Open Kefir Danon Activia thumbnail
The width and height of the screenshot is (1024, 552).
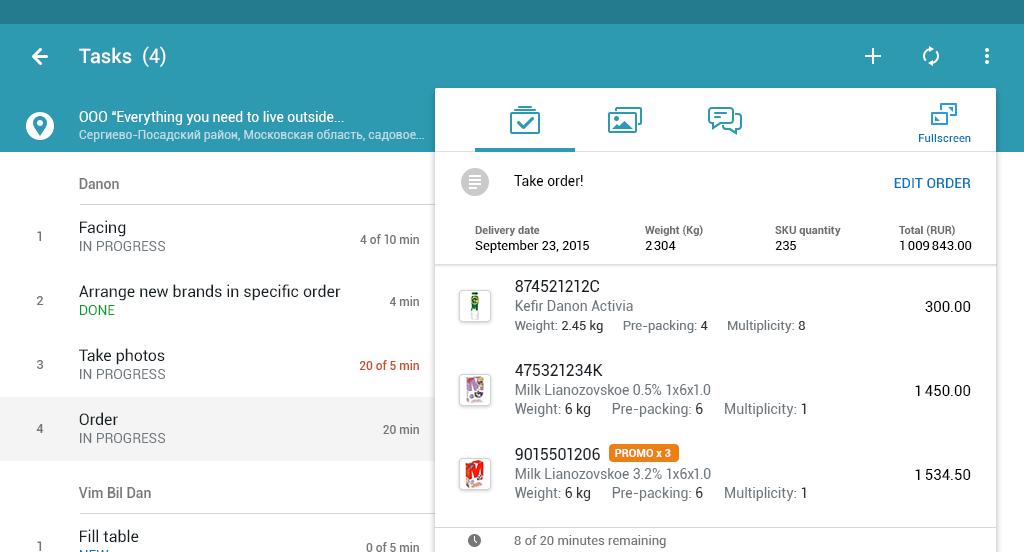coord(475,306)
